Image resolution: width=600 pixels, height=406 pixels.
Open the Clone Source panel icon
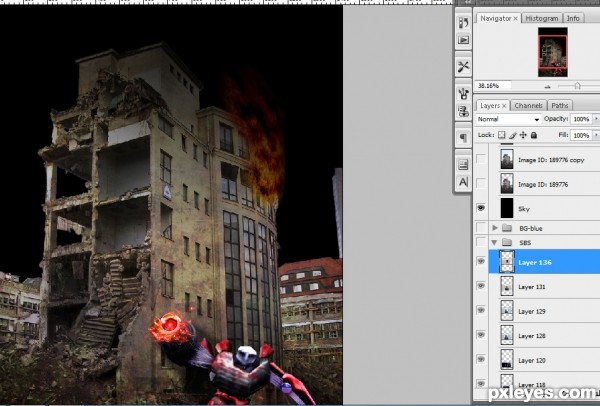pyautogui.click(x=463, y=111)
